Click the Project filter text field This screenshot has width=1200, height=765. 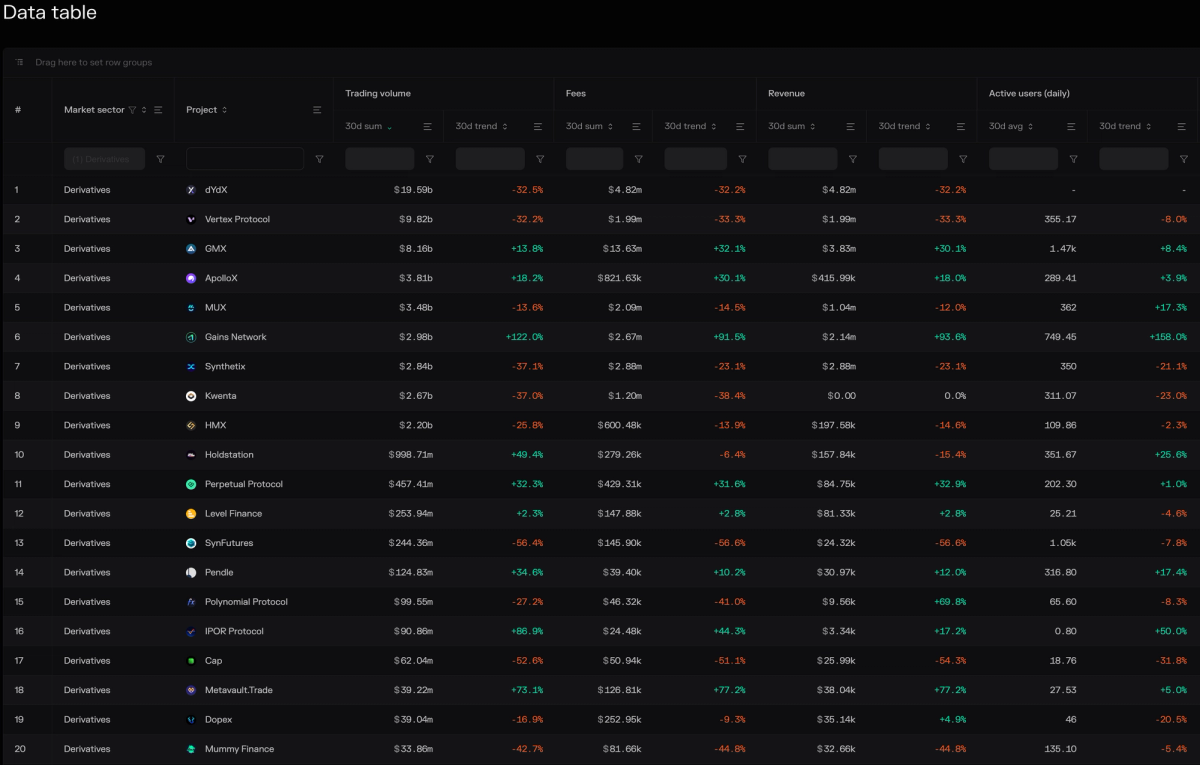coord(245,159)
